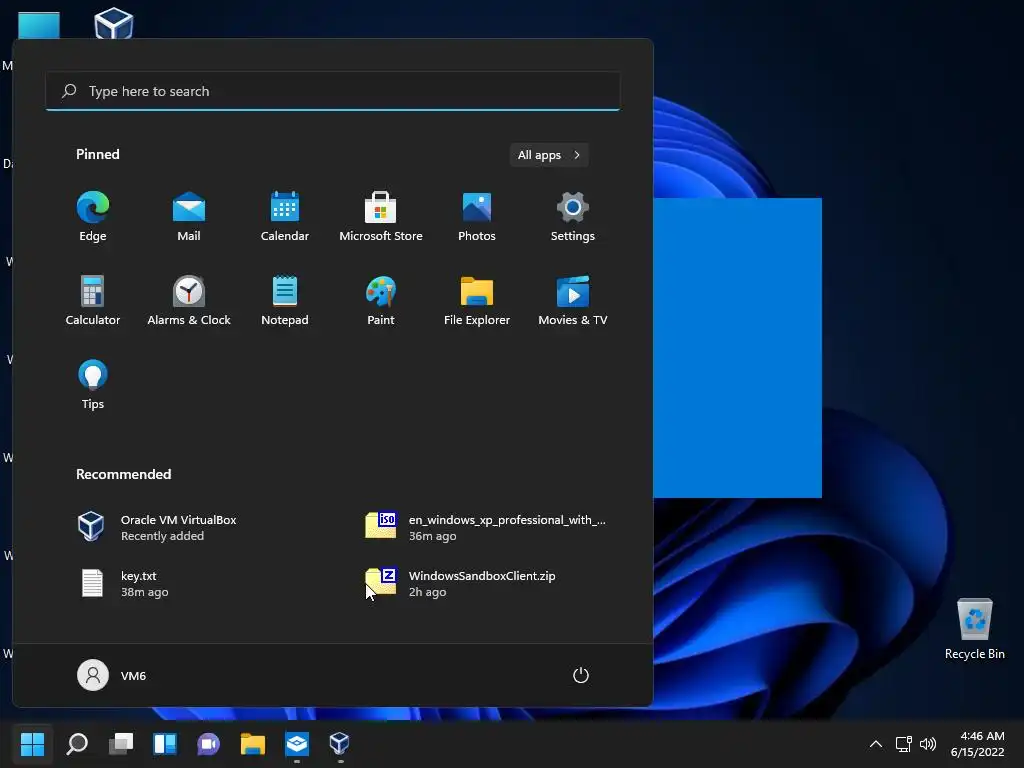This screenshot has width=1024, height=768.
Task: Switch to VirtualBox on taskbar
Action: click(x=340, y=743)
